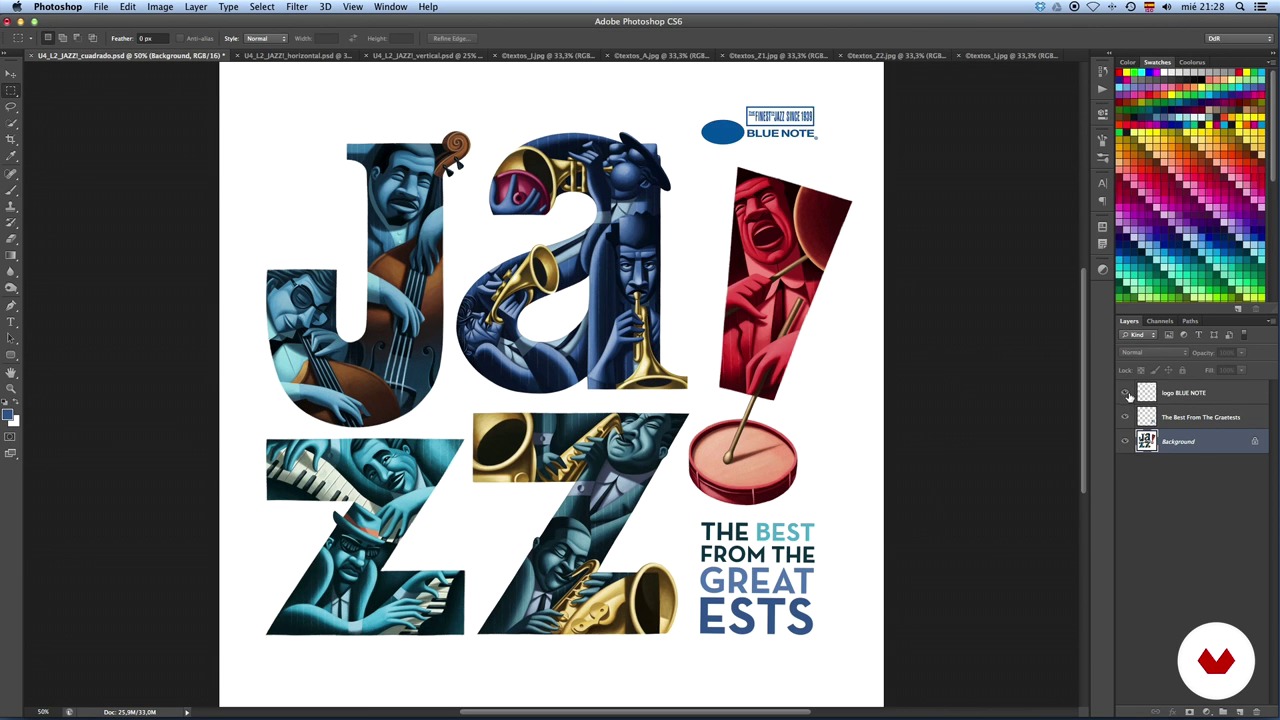Open the DdR workspace switcher dropdown

click(1239, 38)
